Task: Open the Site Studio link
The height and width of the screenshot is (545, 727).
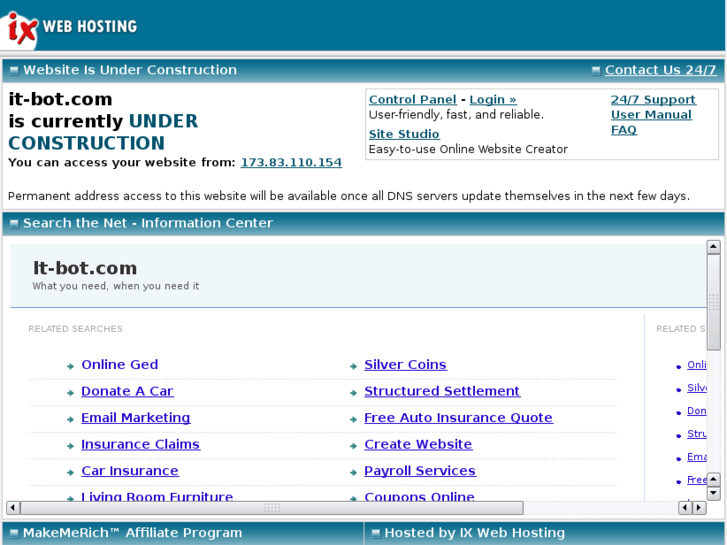Action: 404,134
